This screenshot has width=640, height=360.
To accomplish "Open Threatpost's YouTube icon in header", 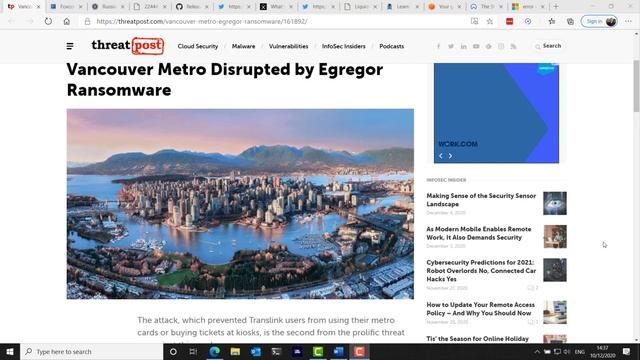I will pos(476,47).
